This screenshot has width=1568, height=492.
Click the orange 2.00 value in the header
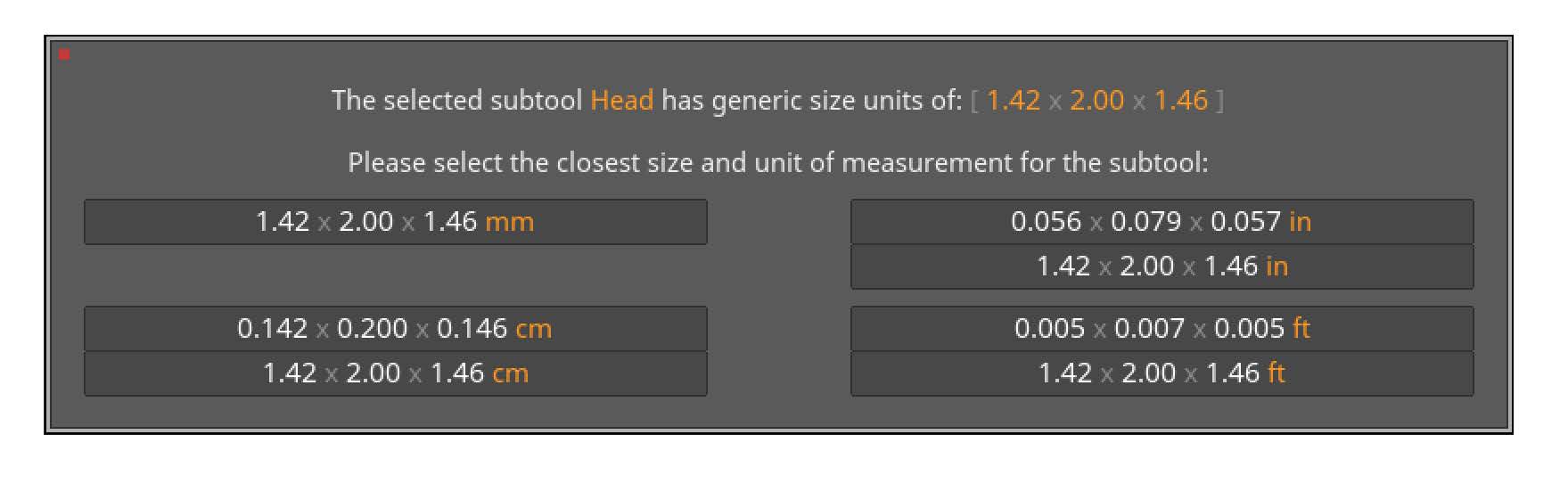1096,101
